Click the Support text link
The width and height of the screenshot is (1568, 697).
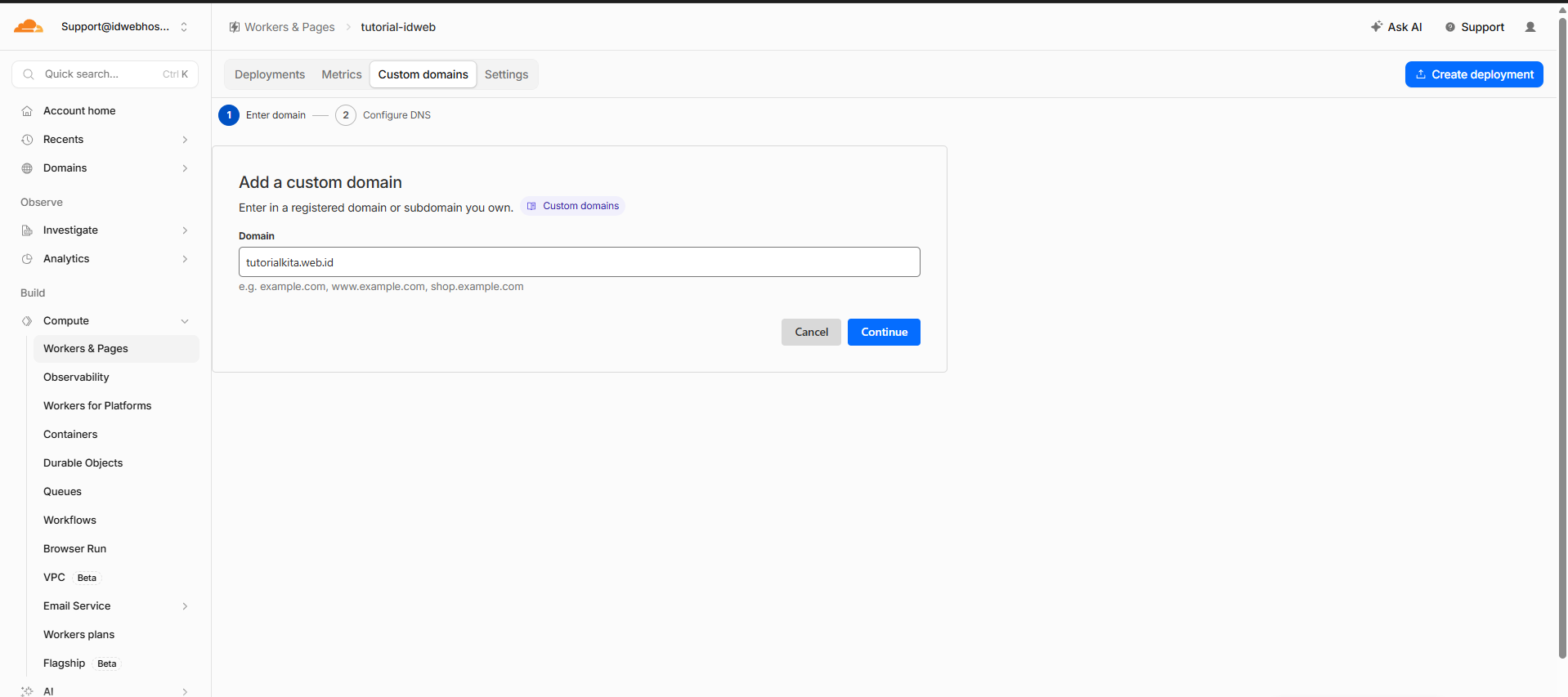pos(1482,27)
